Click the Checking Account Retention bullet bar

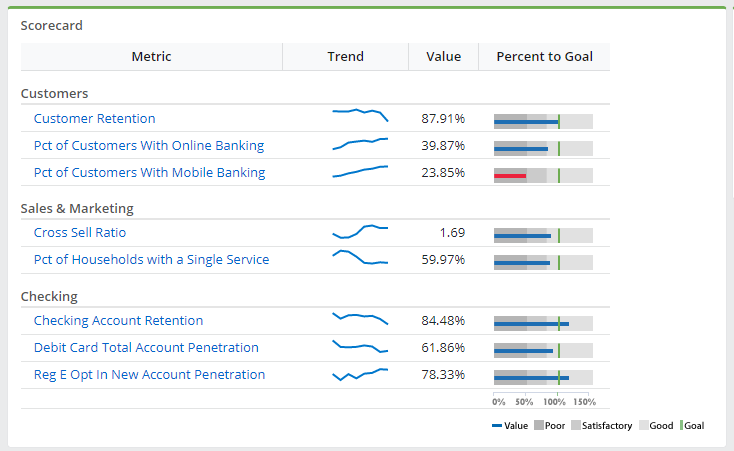[543, 324]
